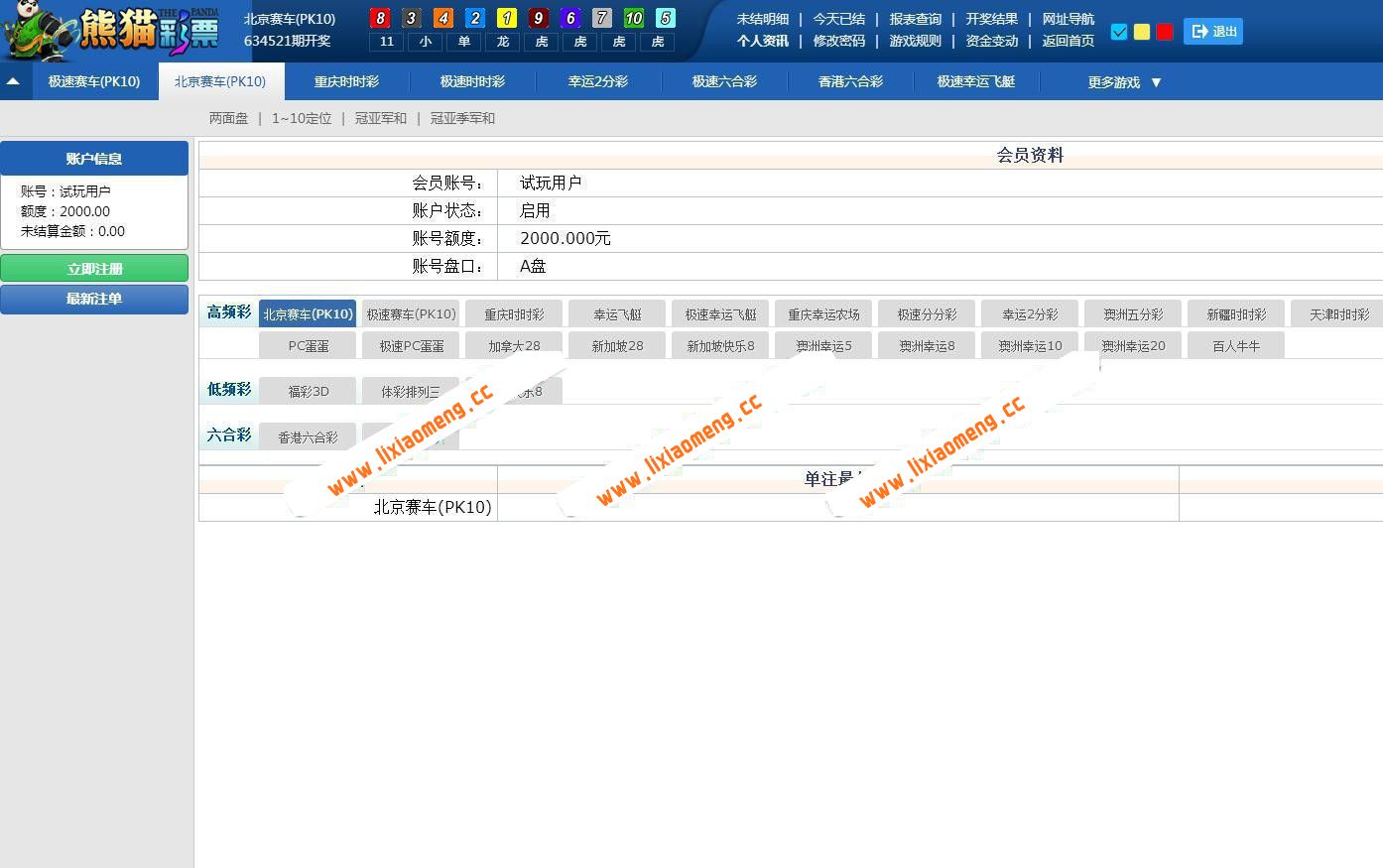Viewport: 1383px width, 868px height.
Task: Click the cyan number 5 ball
Action: (x=665, y=18)
